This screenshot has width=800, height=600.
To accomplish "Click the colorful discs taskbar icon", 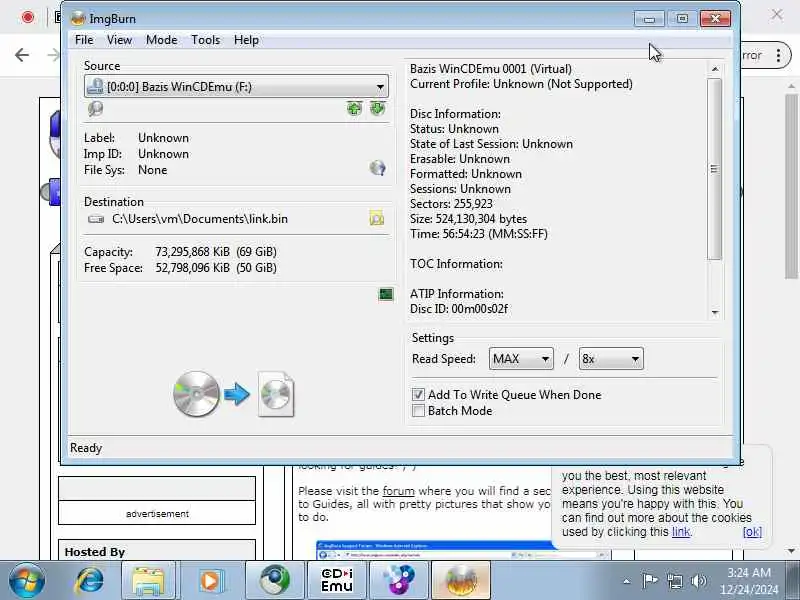I will click(x=398, y=581).
